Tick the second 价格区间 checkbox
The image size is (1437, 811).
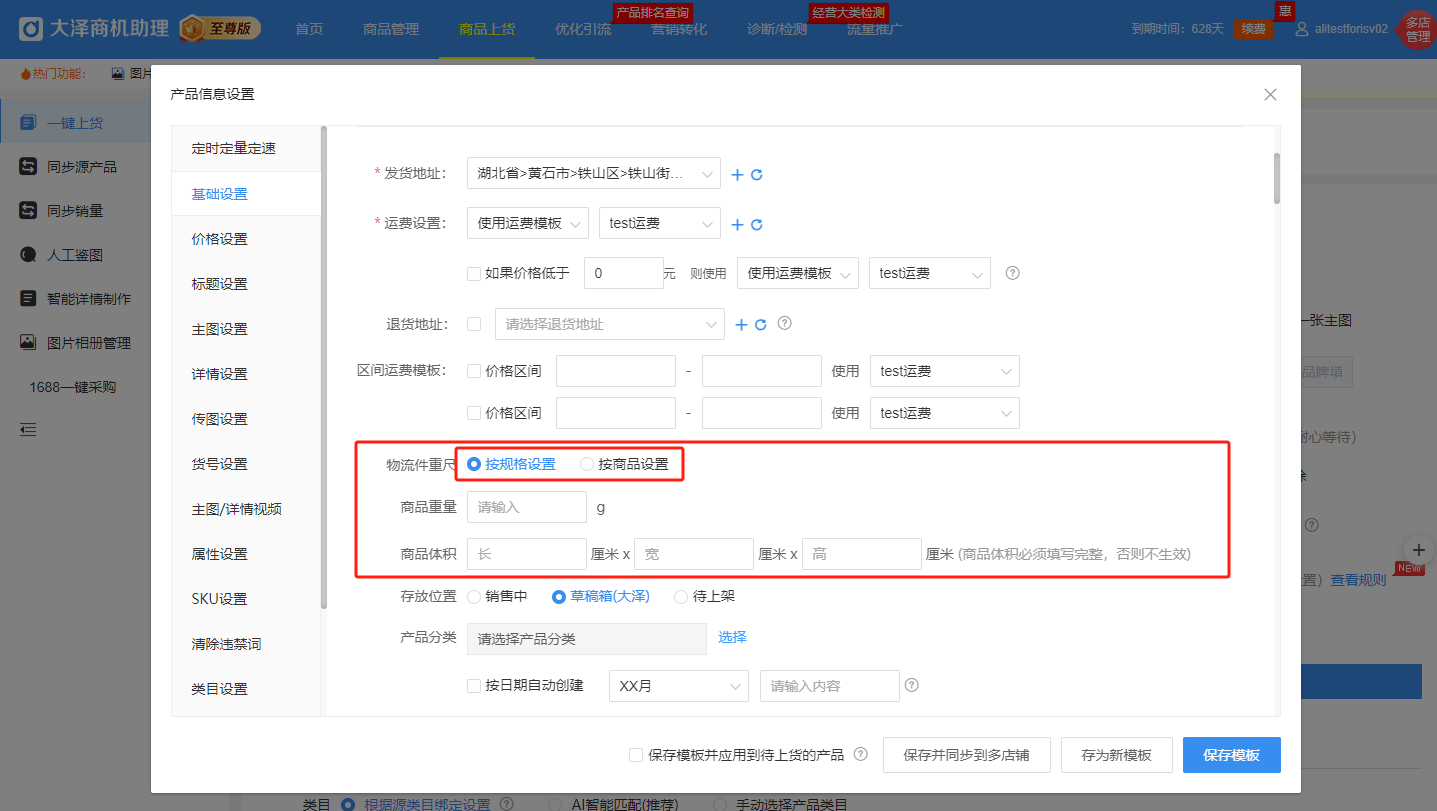point(474,413)
